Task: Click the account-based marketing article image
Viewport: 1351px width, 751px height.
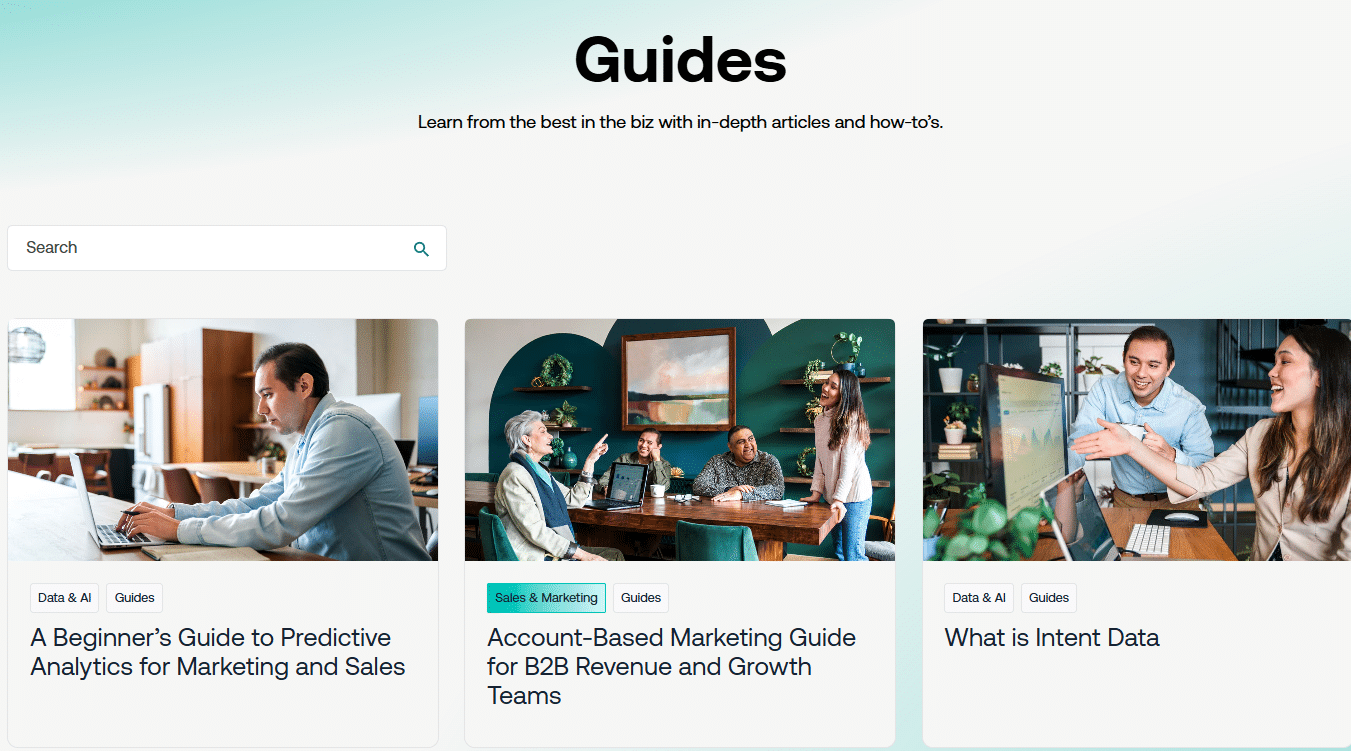Action: tap(679, 439)
